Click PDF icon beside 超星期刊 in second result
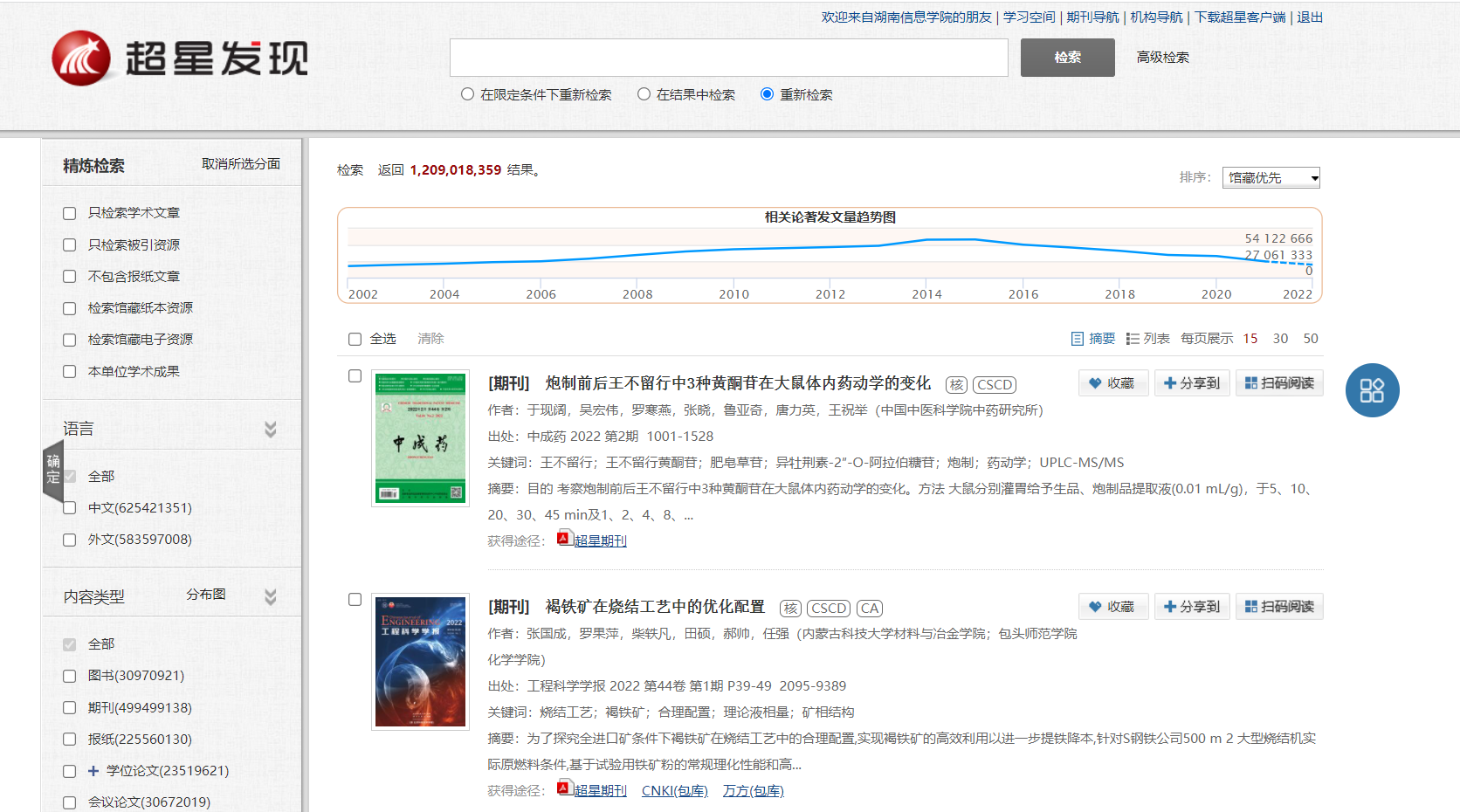Viewport: 1460px width, 812px height. click(564, 788)
